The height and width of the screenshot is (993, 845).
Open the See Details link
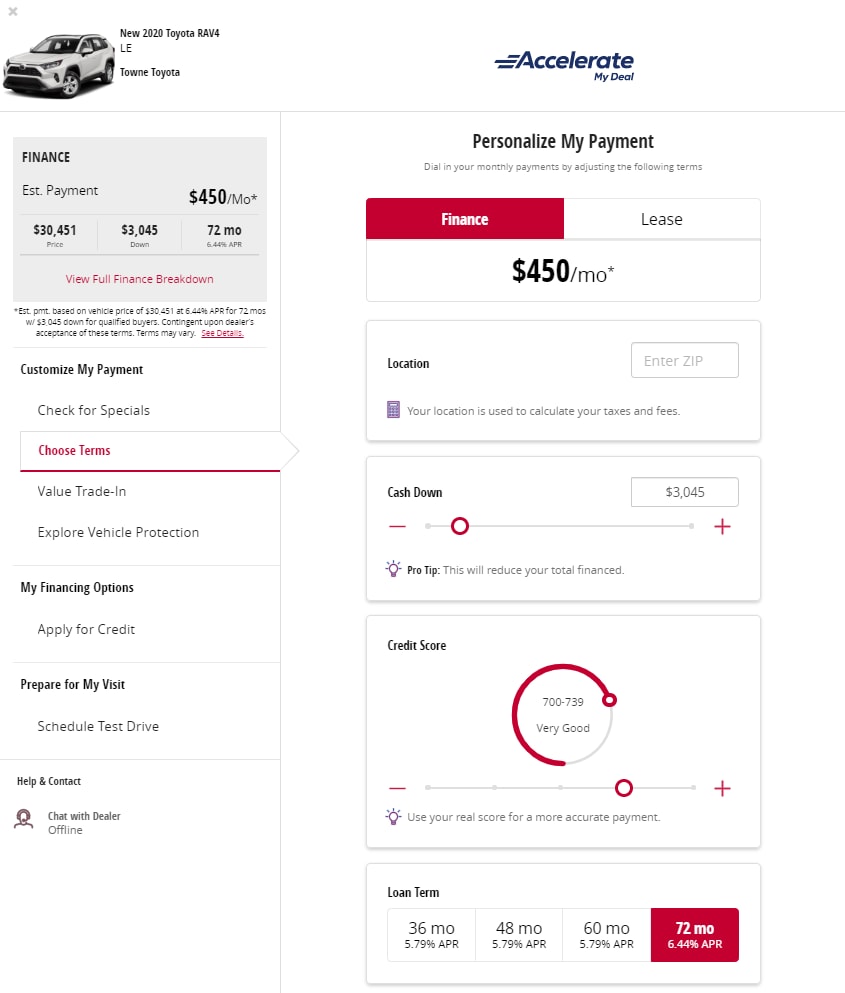(222, 333)
